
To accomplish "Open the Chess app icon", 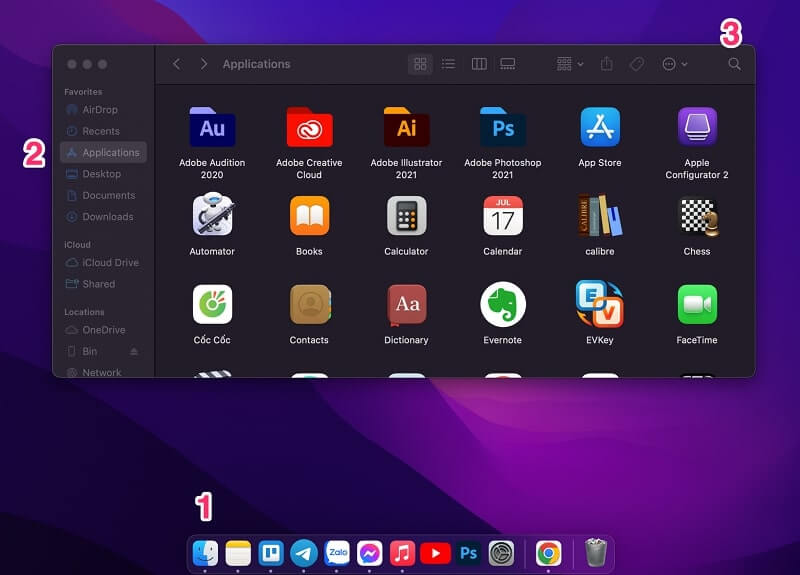I will coord(697,216).
